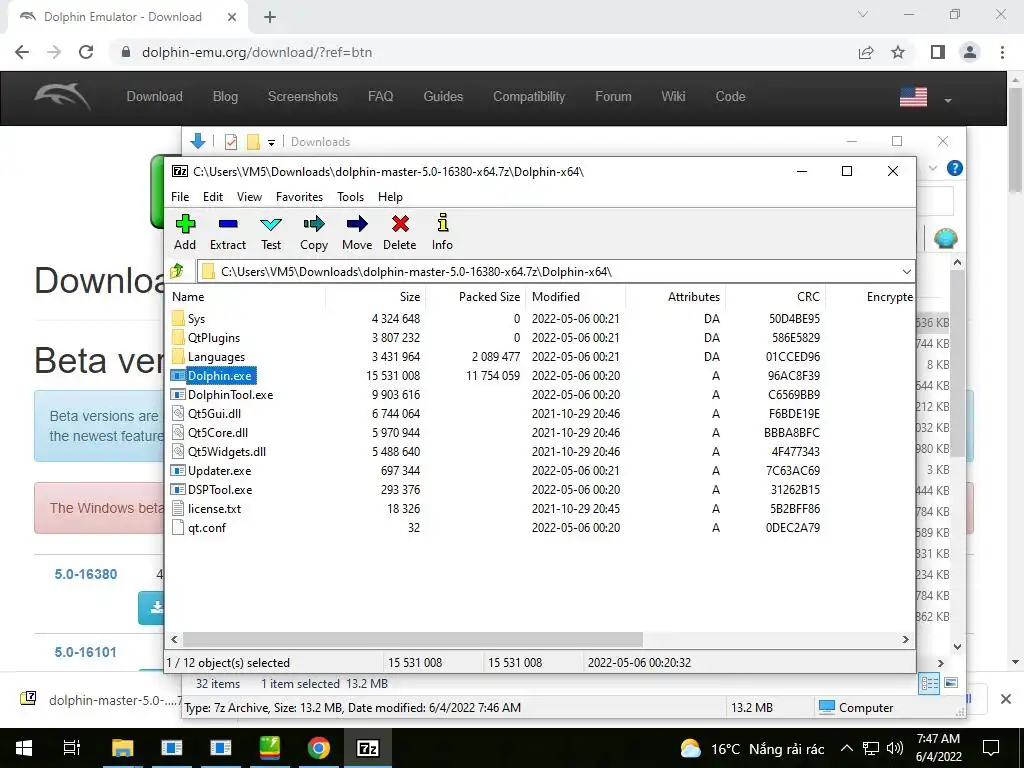Screen dimensions: 1024x768
Task: Open Chrome from the taskbar
Action: click(319, 748)
